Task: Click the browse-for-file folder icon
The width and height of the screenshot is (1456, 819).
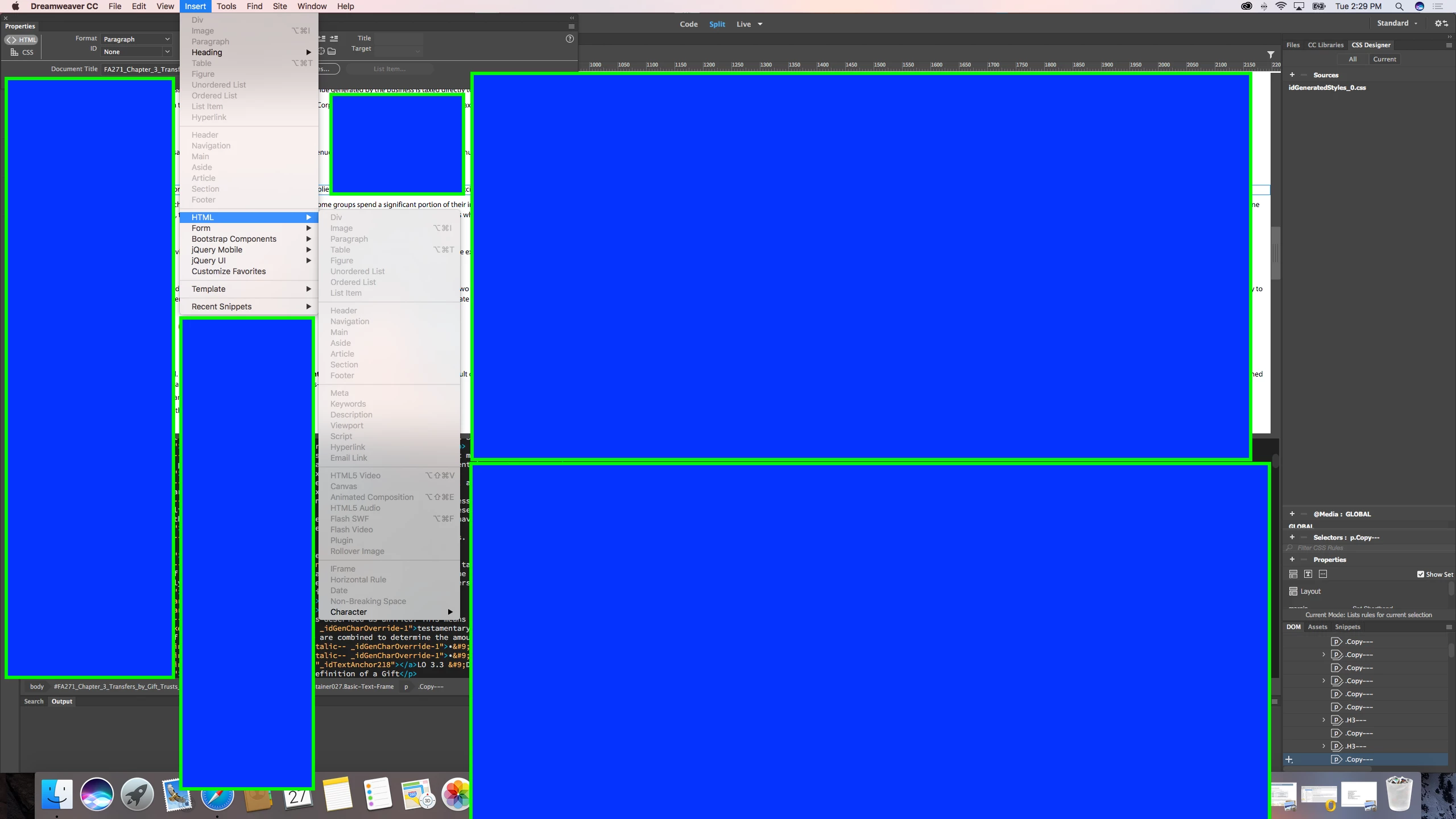Action: pyautogui.click(x=332, y=51)
